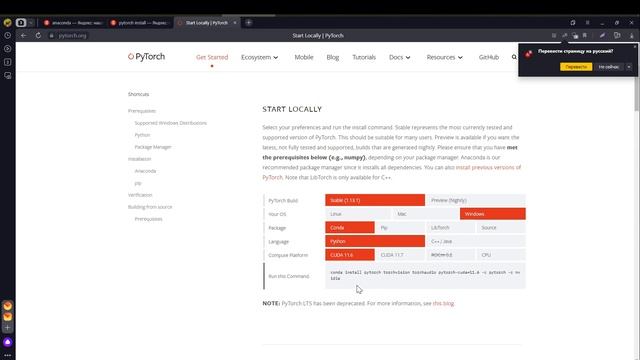Click the address bar padlock icon

coord(51,36)
